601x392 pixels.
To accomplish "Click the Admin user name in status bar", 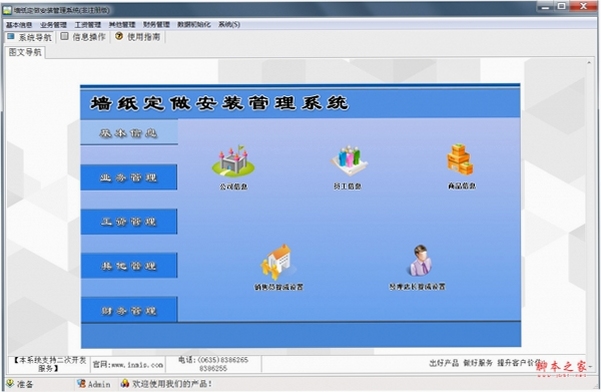I will (x=99, y=384).
